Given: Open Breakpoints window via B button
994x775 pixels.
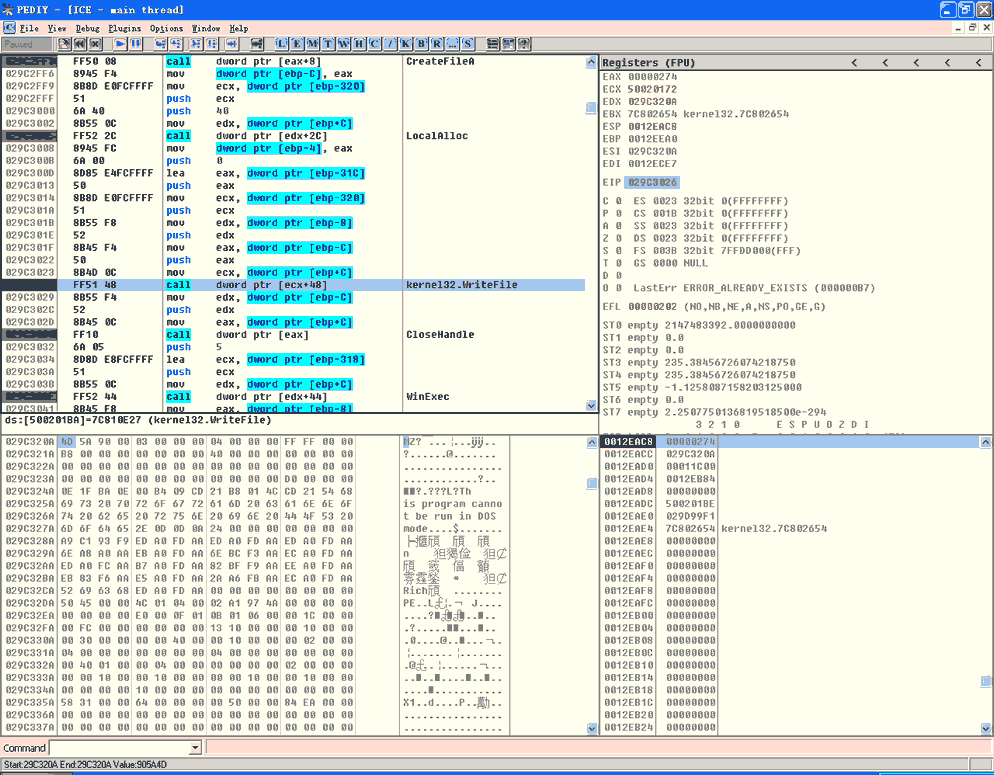Looking at the screenshot, I should [x=421, y=44].
